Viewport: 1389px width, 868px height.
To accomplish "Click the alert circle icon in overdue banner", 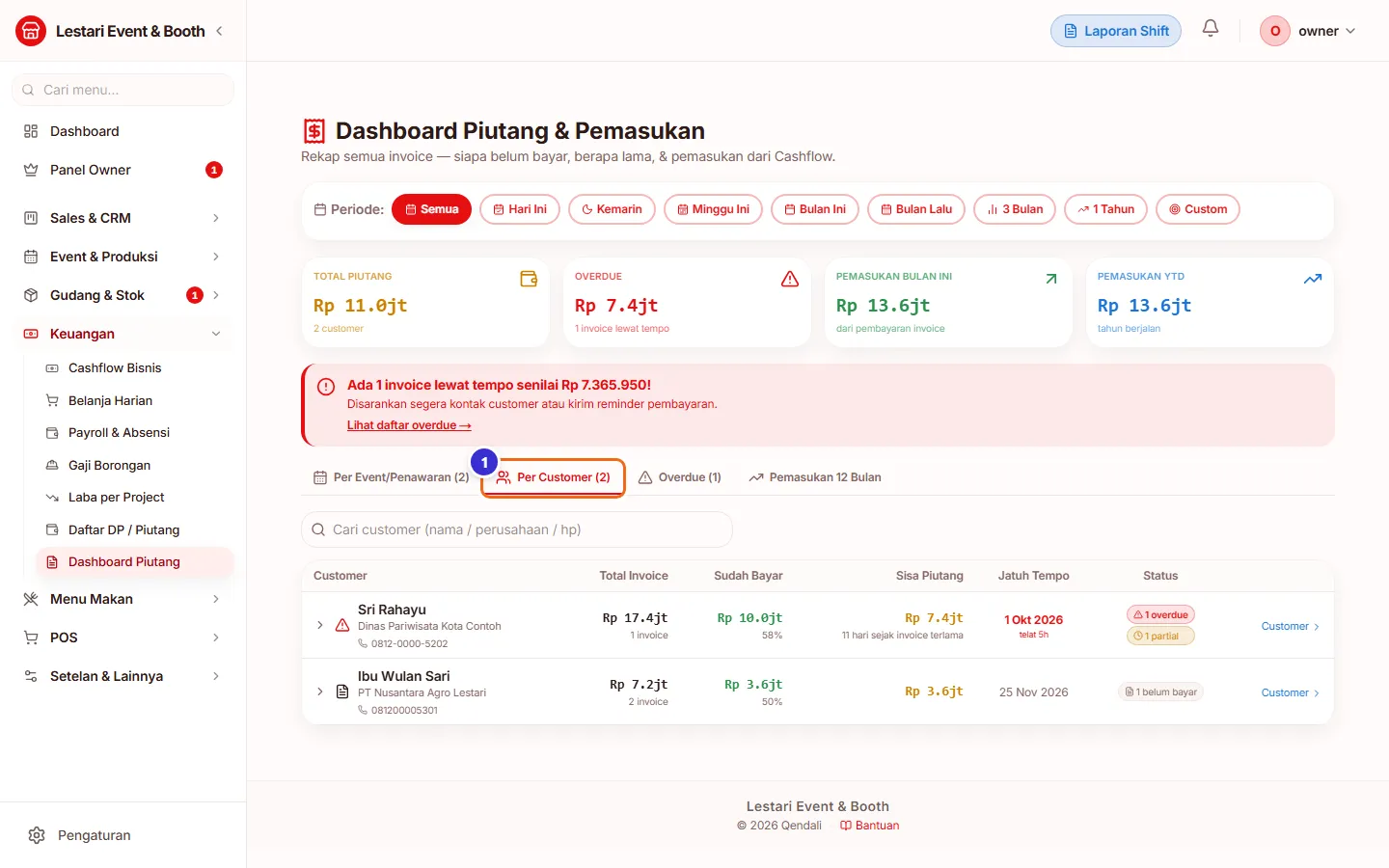I will pyautogui.click(x=326, y=386).
